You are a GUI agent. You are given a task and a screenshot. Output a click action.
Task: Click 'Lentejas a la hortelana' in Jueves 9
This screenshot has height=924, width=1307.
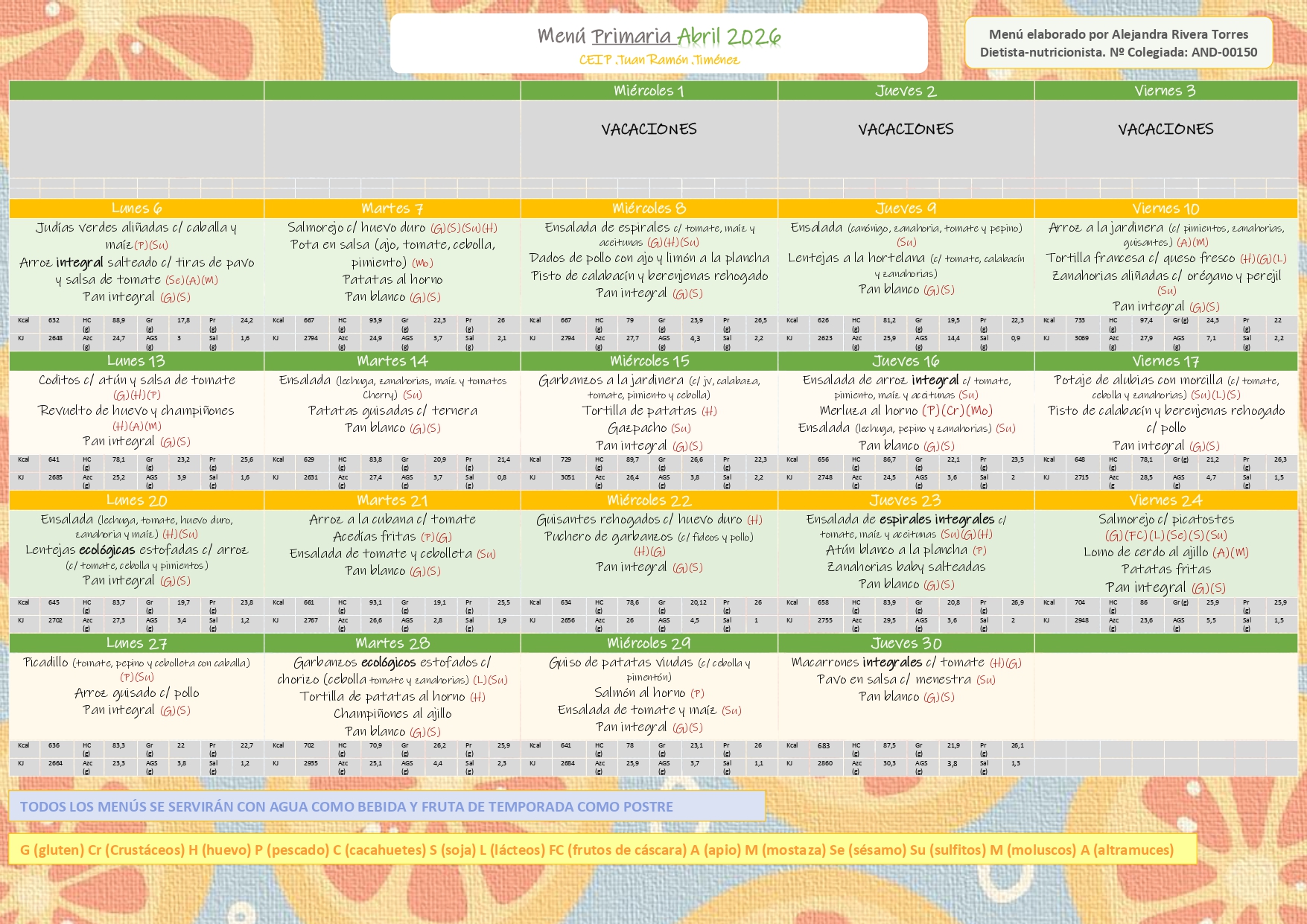[856, 258]
